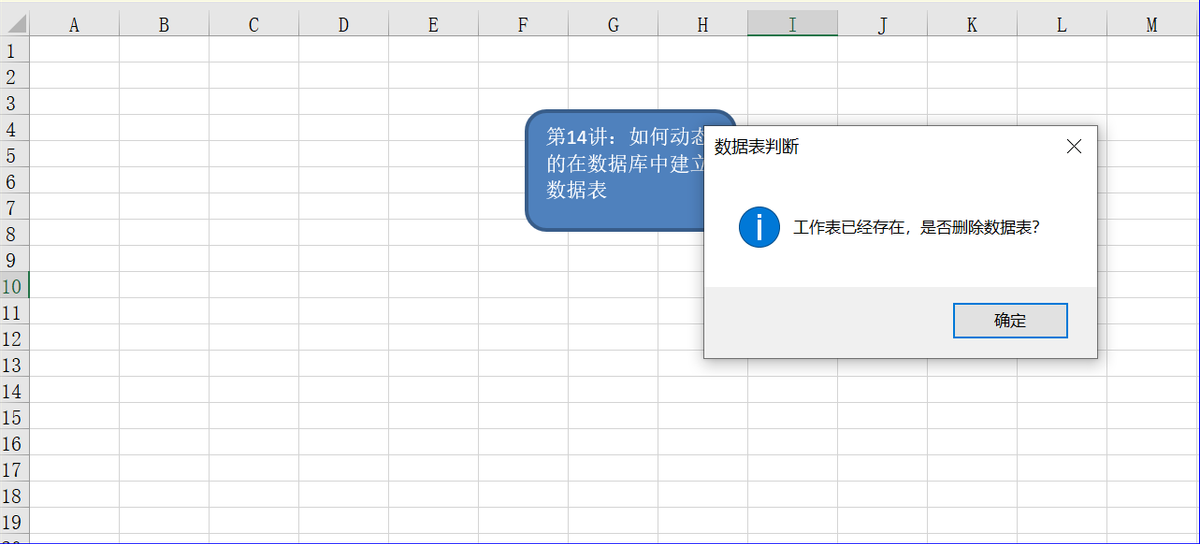
Task: Select row 8 header
Action: (x=14, y=233)
